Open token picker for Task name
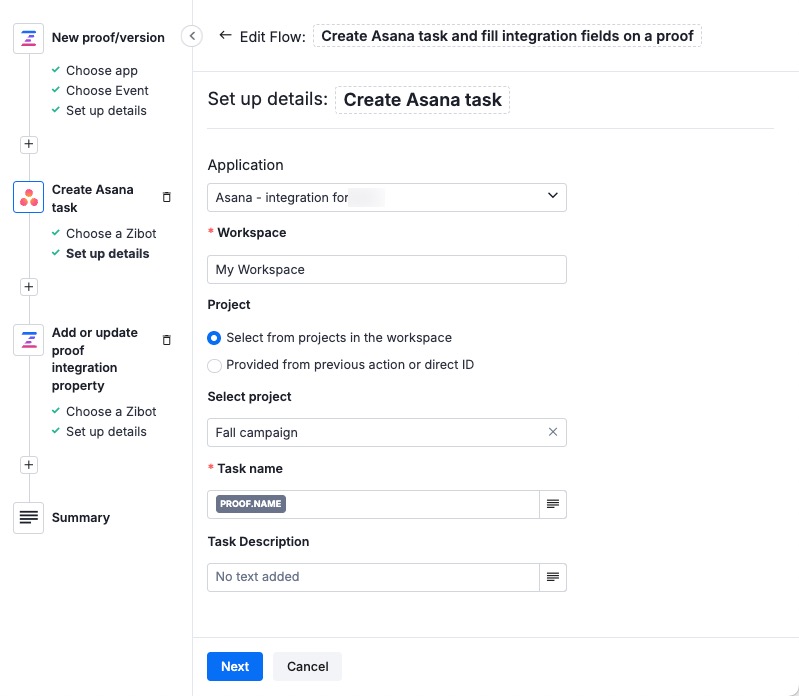The width and height of the screenshot is (799, 696). pyautogui.click(x=553, y=504)
